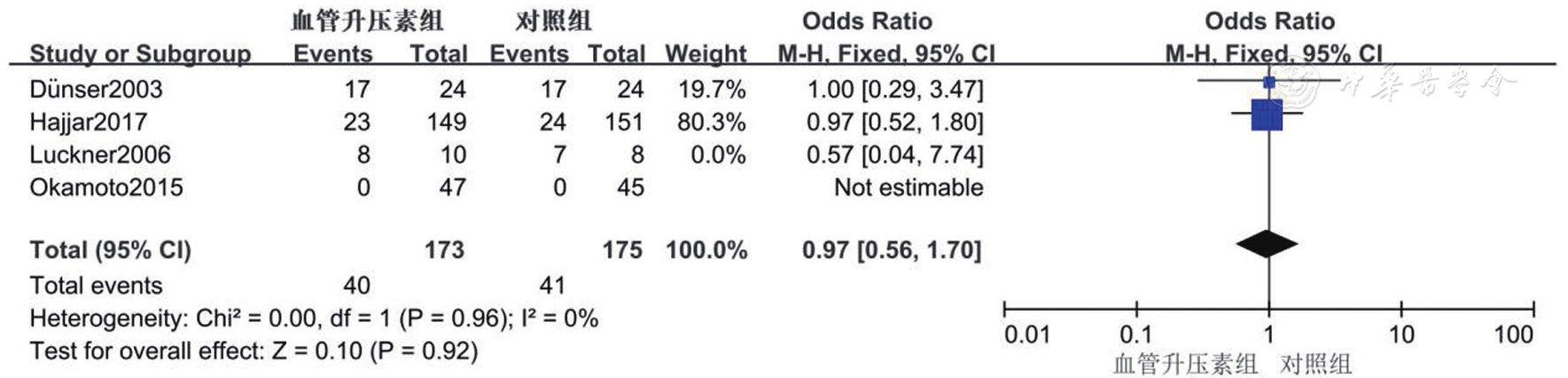Click the small blue Dünser2003 square
The image size is (1568, 378).
[1269, 83]
